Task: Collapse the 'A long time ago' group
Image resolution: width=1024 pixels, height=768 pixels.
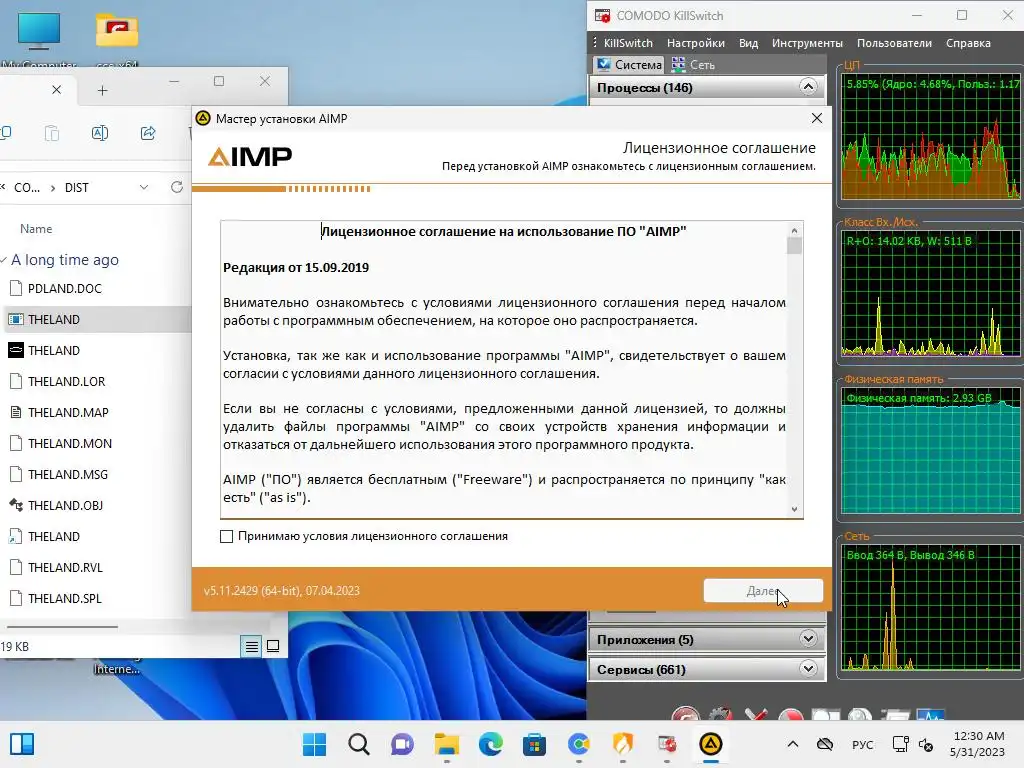Action: (4, 260)
